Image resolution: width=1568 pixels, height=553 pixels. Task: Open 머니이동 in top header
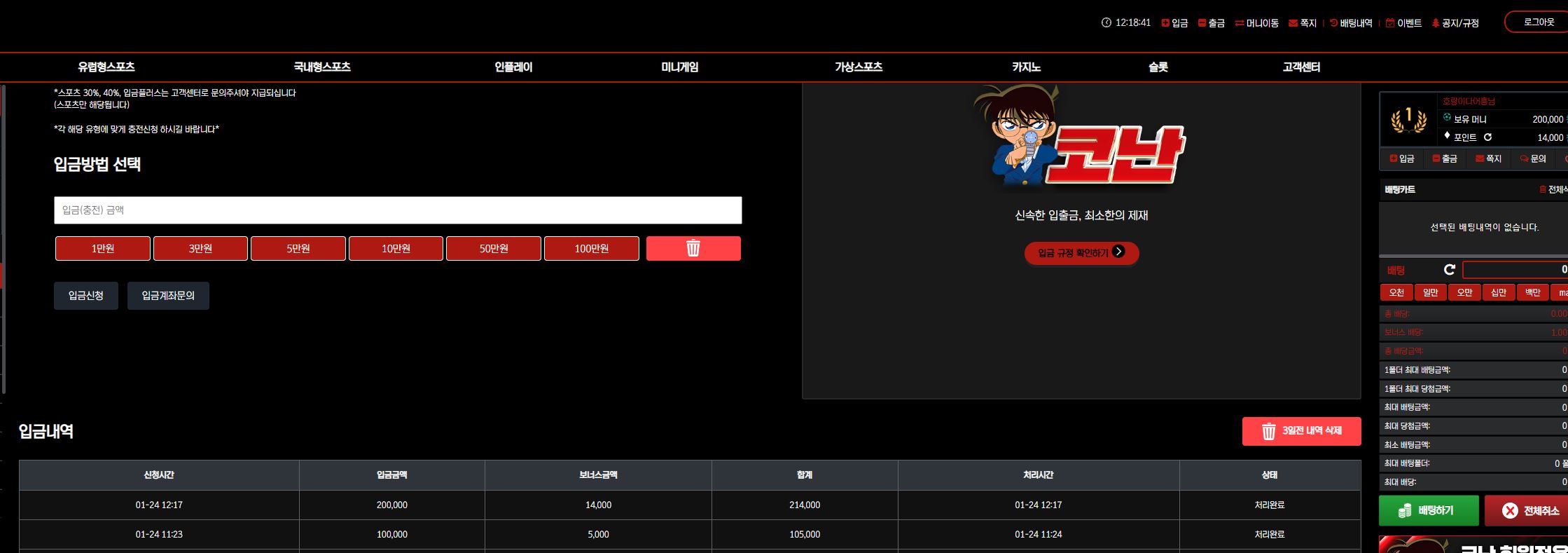[x=1256, y=23]
